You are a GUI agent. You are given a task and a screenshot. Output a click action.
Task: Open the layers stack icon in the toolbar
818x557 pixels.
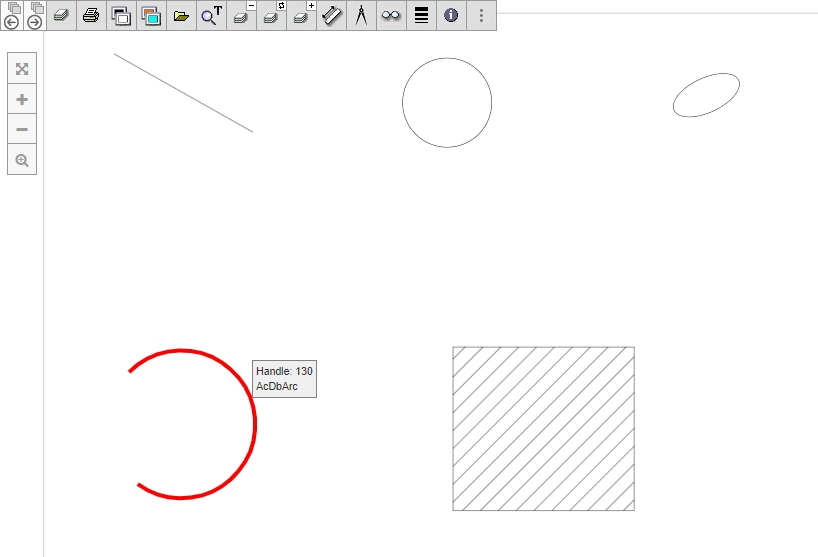pos(62,15)
